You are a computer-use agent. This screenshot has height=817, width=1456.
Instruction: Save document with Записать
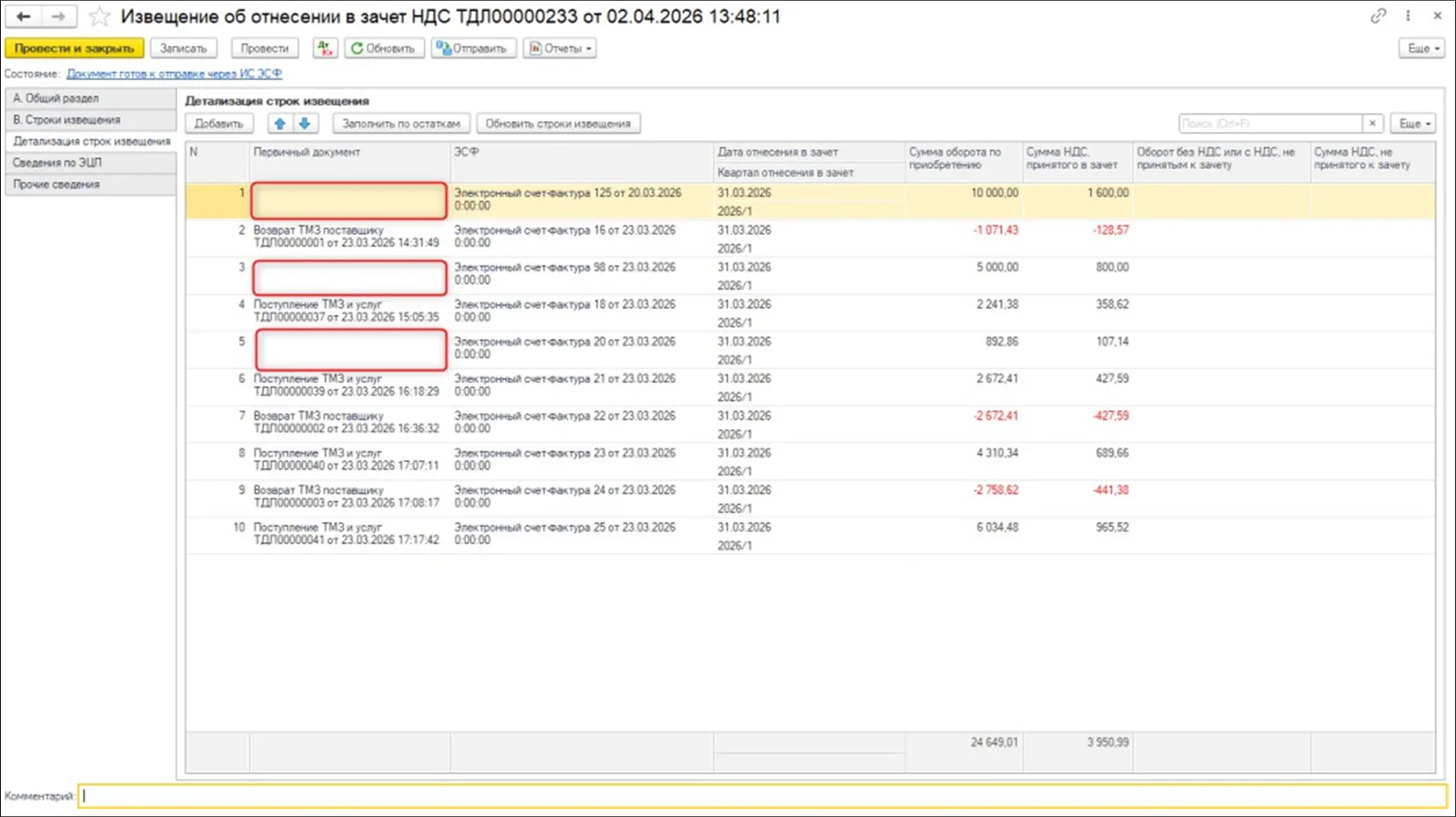[184, 48]
